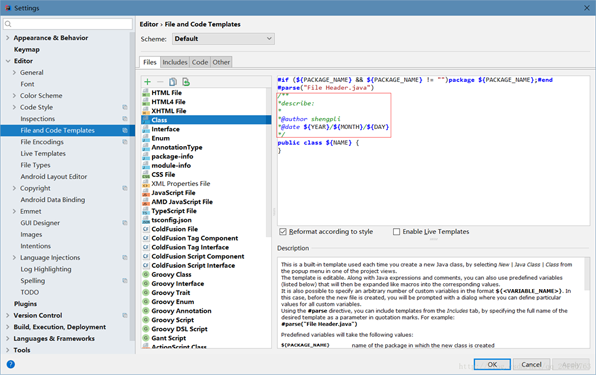Screen dimensions: 596x375
Task: Click the blue help question mark icon
Action: tap(11, 364)
